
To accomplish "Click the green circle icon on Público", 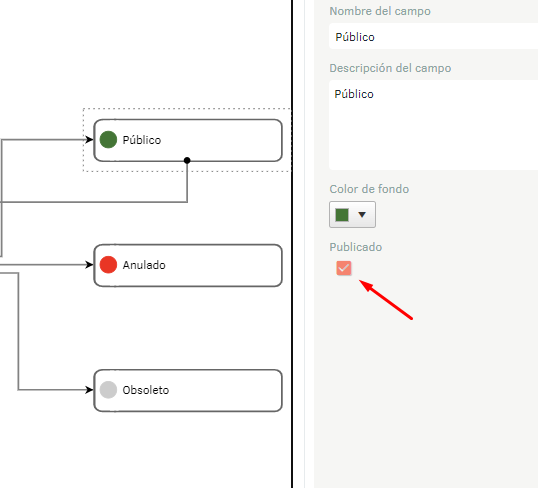I will [108, 140].
